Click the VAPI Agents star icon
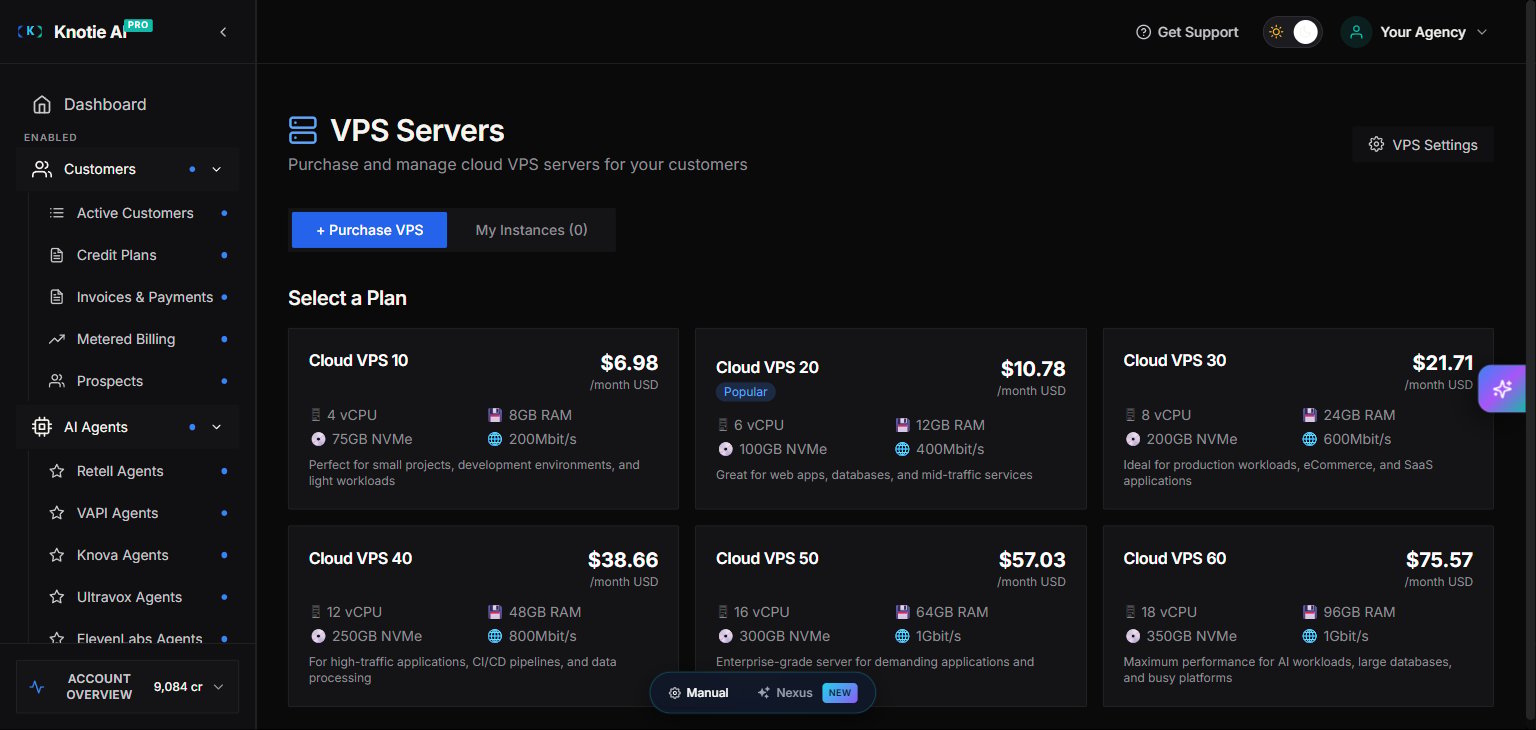The width and height of the screenshot is (1536, 730). pyautogui.click(x=57, y=513)
